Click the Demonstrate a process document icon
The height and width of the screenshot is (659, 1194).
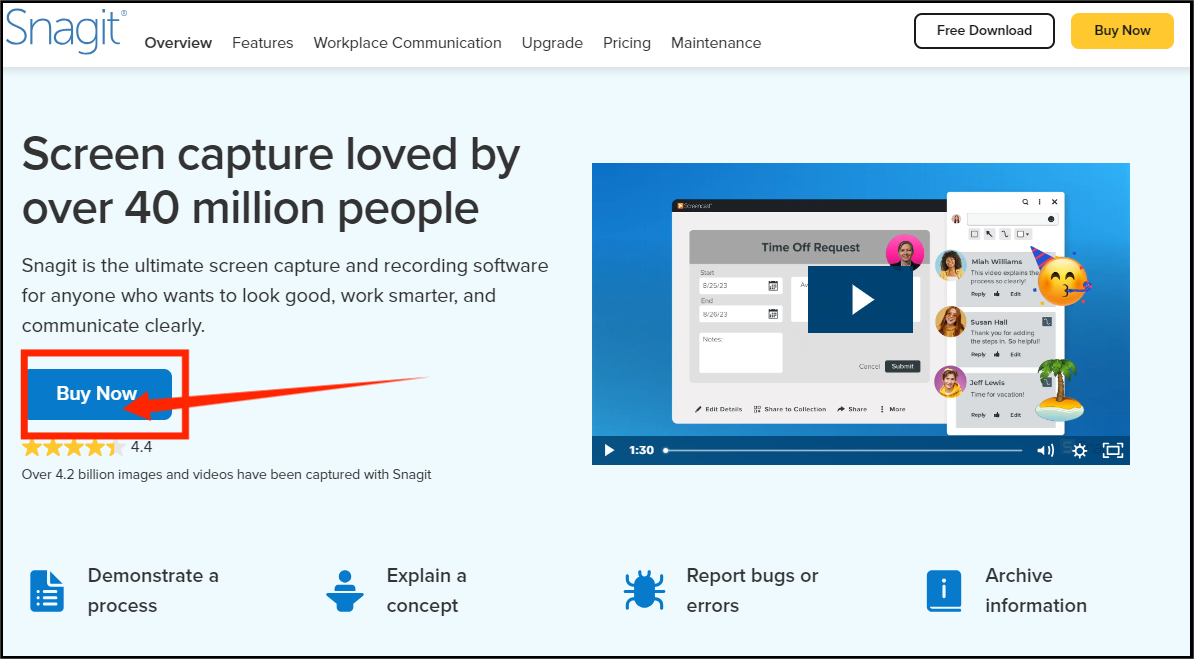pos(47,590)
